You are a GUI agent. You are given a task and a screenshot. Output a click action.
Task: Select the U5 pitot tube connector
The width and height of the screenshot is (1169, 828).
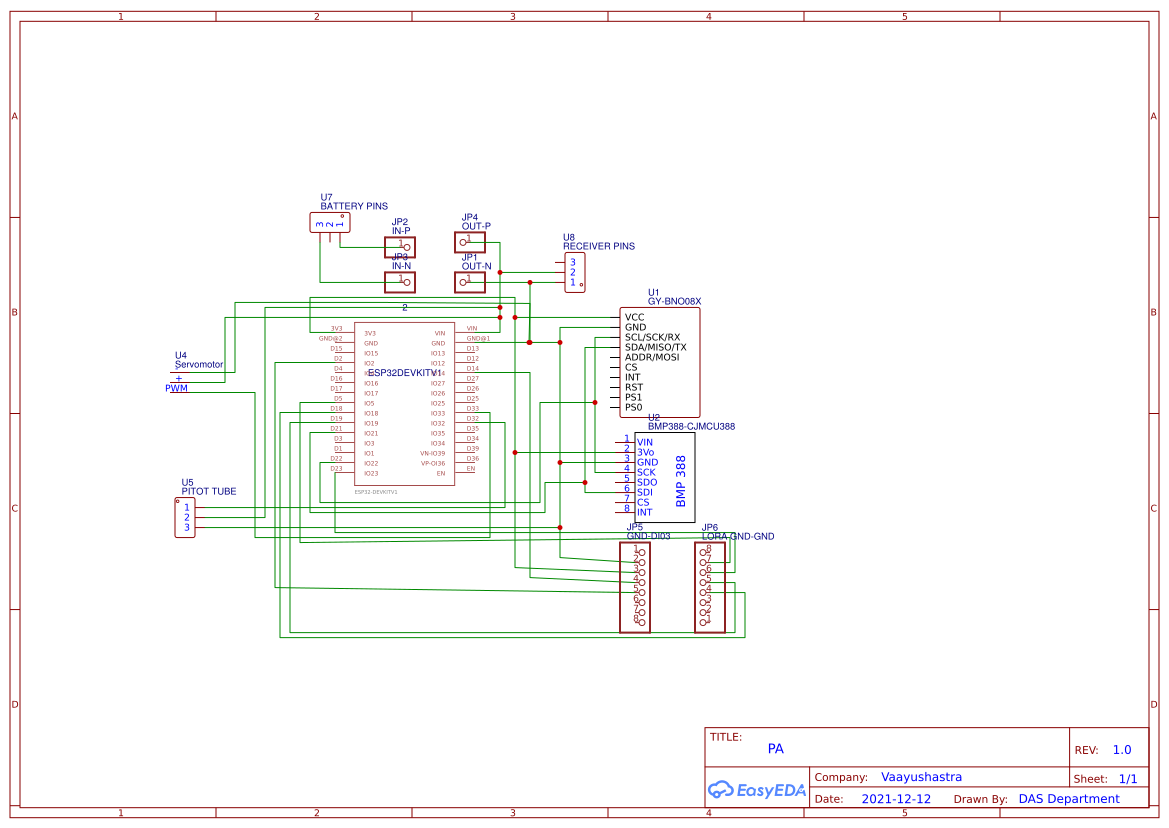185,518
